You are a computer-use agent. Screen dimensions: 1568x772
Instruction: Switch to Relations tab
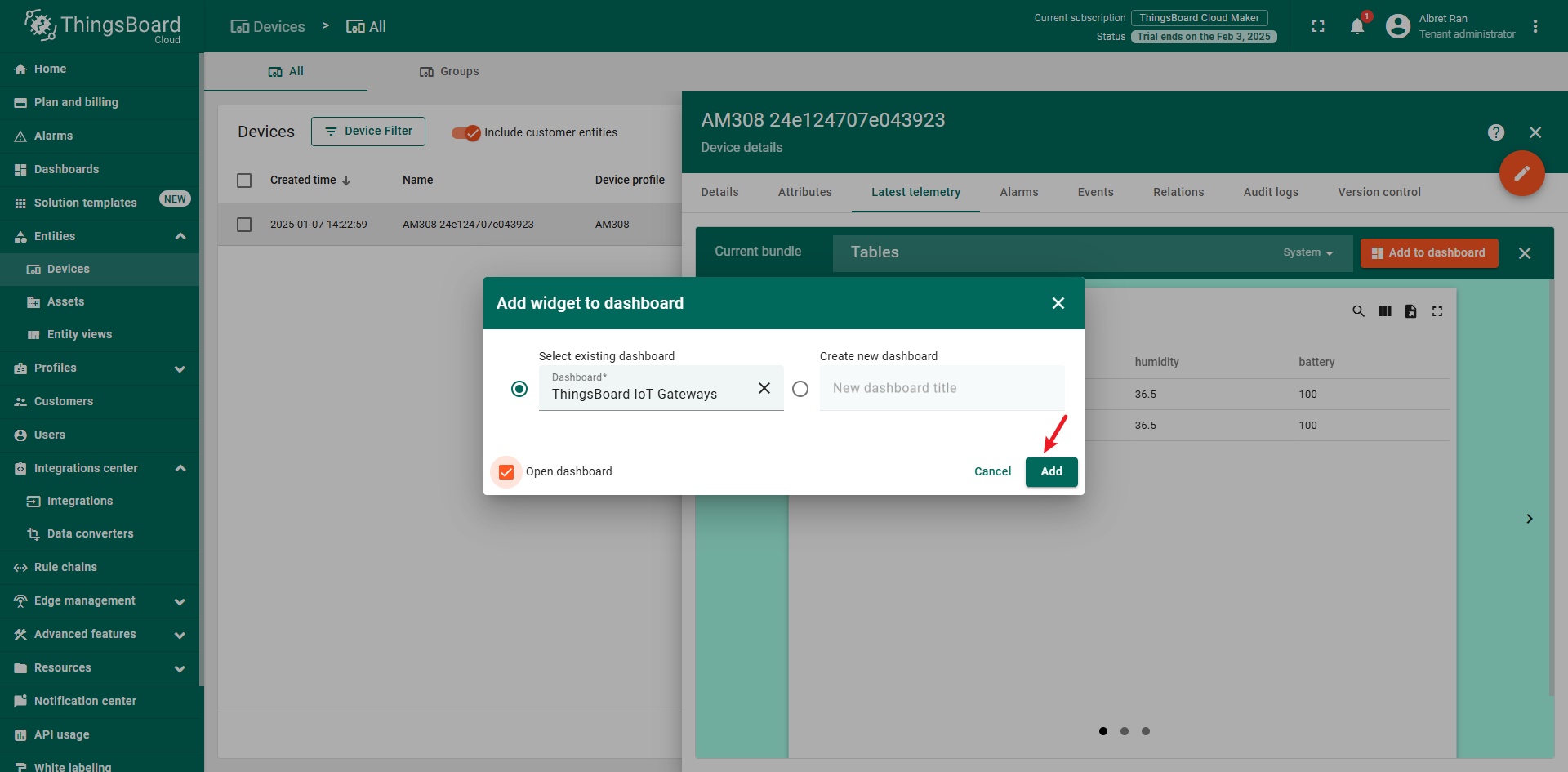(x=1178, y=192)
